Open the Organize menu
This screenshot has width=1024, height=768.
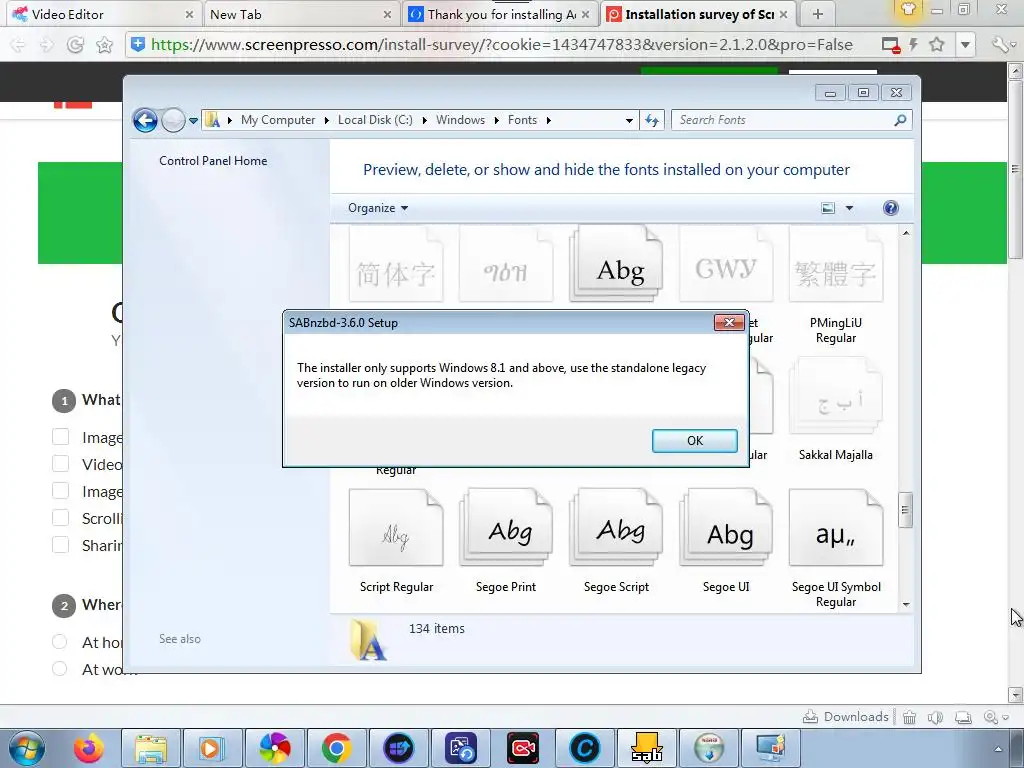click(377, 208)
